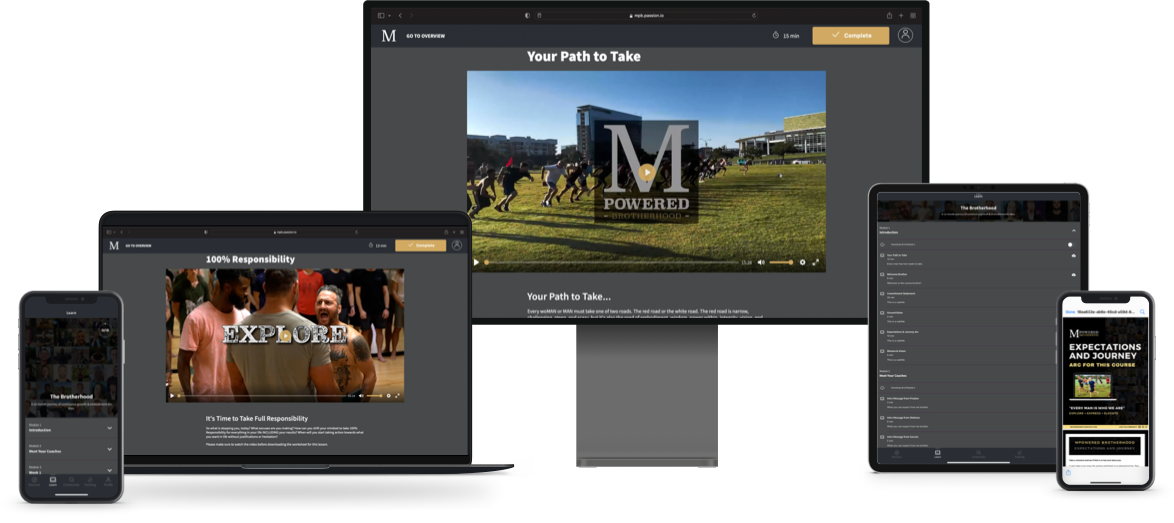Click the Complete button on the laptop
This screenshot has width=1174, height=523.
(420, 245)
